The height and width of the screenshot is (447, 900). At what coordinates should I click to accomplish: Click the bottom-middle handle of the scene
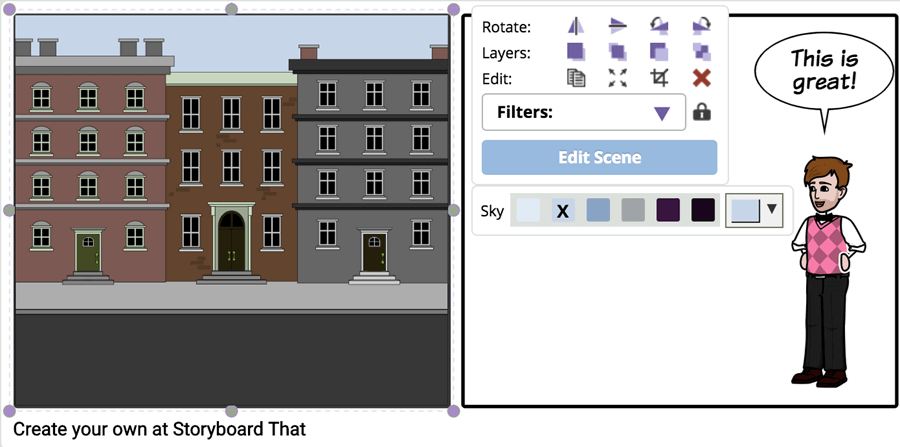click(231, 411)
